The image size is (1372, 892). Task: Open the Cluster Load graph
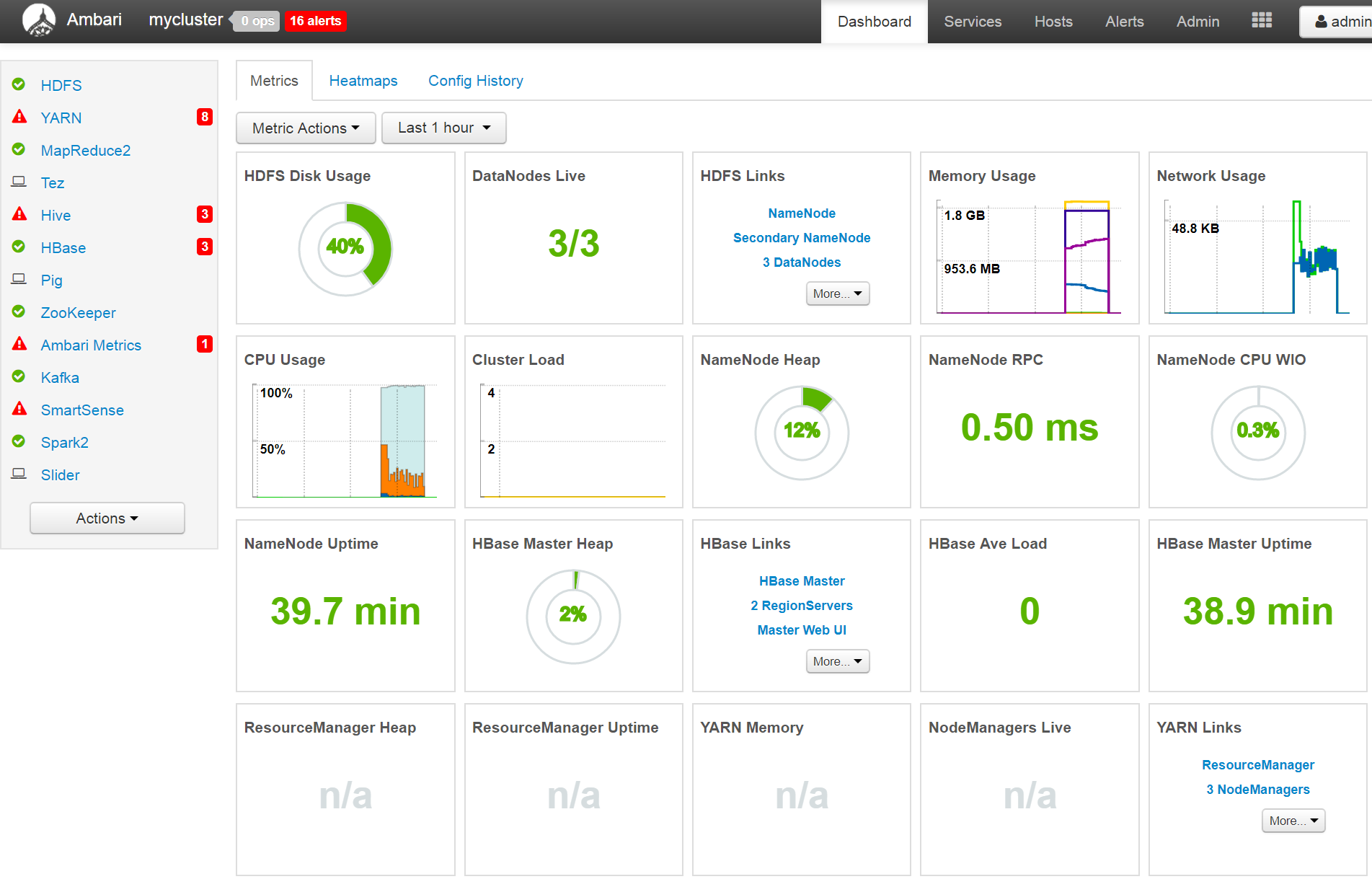point(573,441)
